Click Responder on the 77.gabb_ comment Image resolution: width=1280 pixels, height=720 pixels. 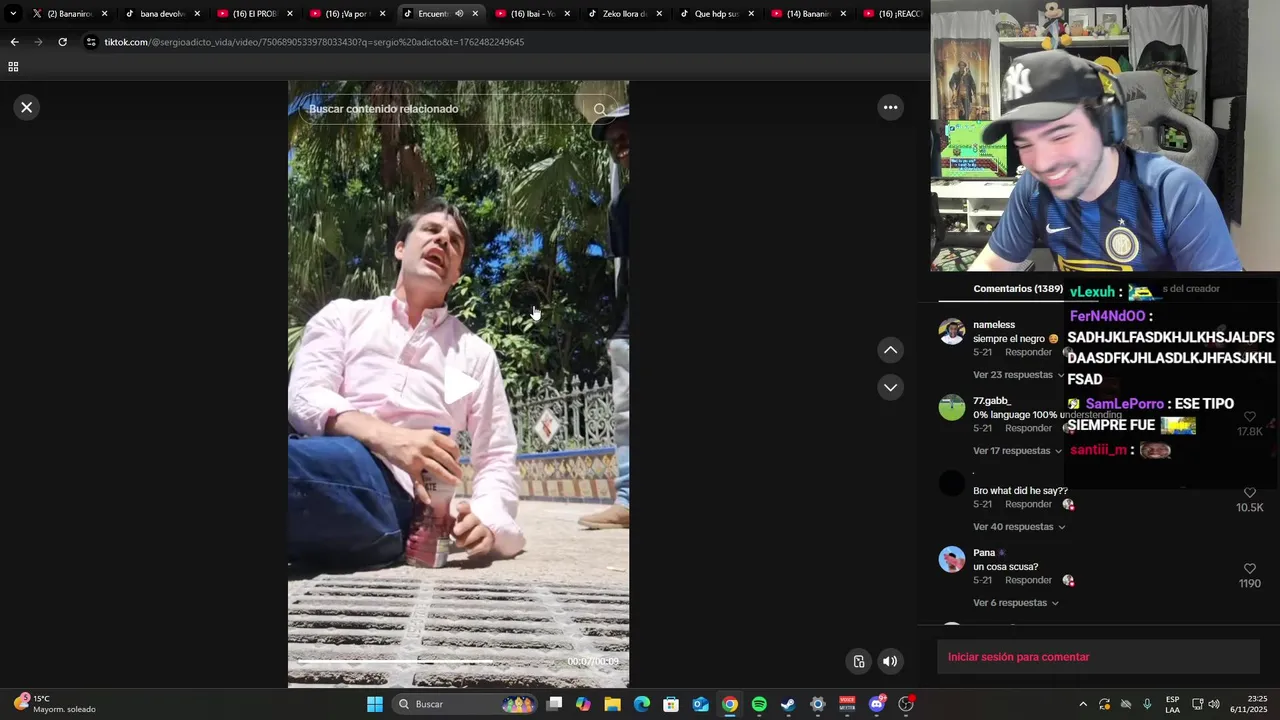tap(1028, 429)
